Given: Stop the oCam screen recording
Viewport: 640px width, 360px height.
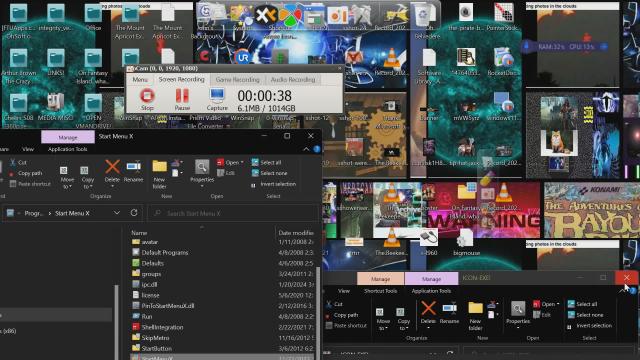Looking at the screenshot, I should [147, 99].
